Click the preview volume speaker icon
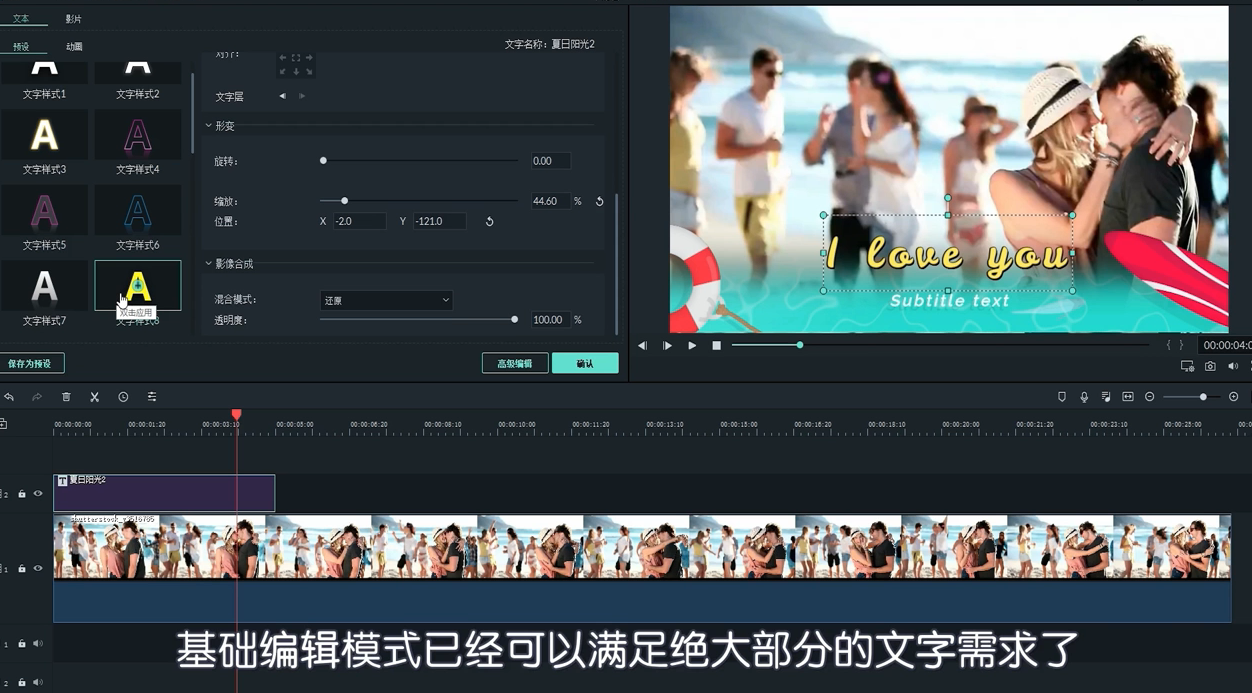1252x693 pixels. click(x=1233, y=366)
